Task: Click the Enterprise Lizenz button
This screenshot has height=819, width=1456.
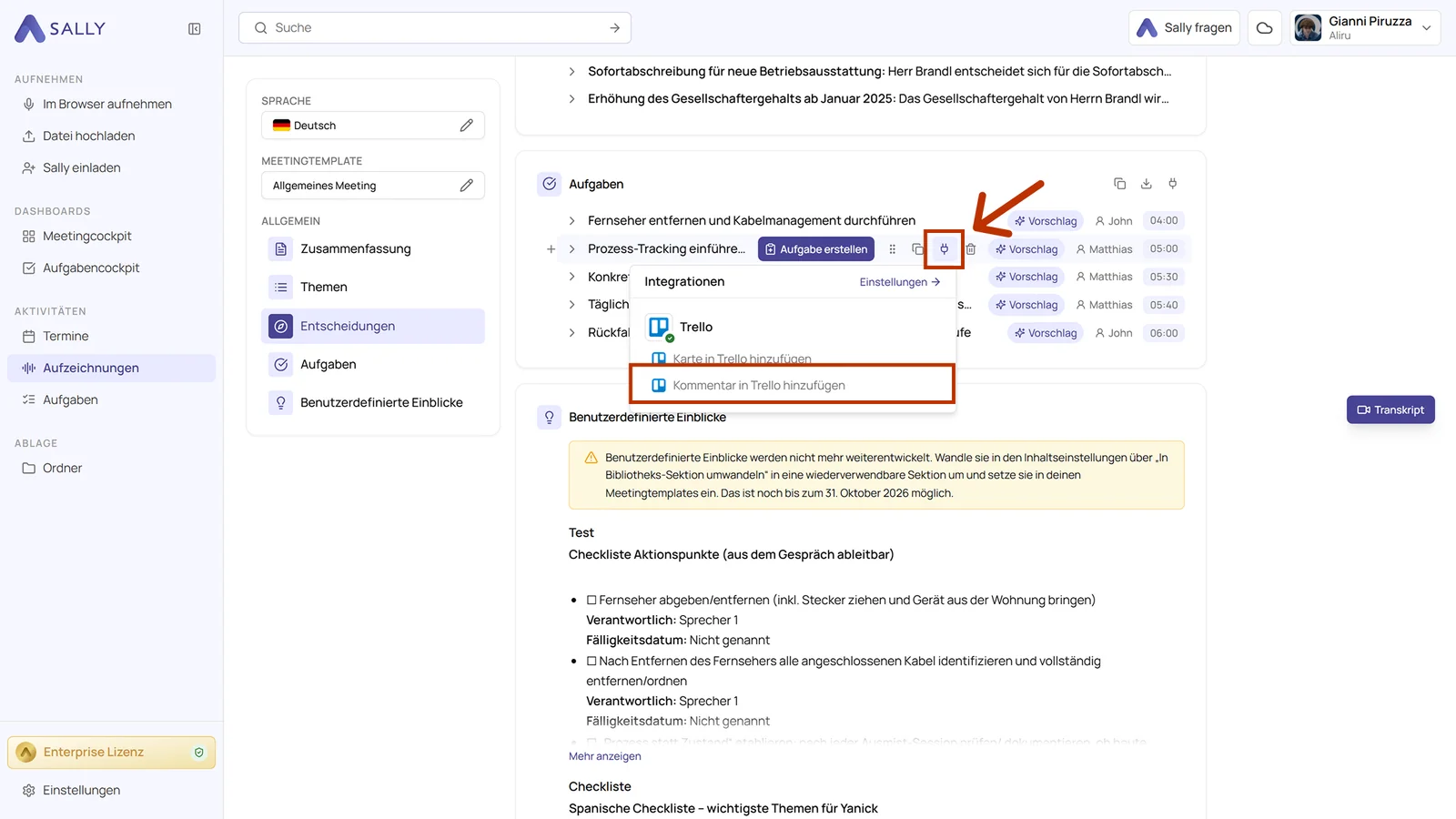Action: click(112, 753)
